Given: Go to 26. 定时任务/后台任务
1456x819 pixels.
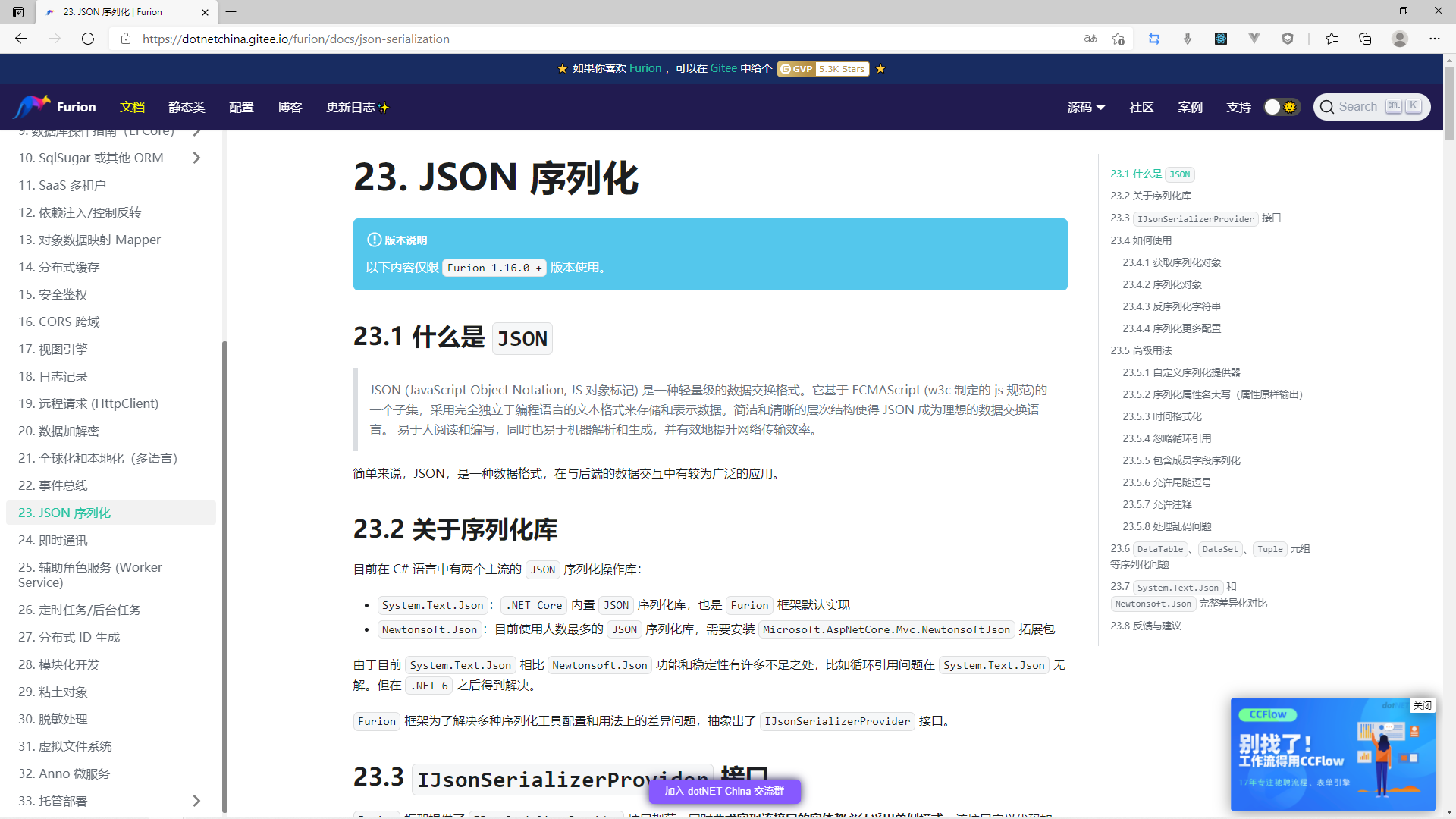Looking at the screenshot, I should click(80, 610).
